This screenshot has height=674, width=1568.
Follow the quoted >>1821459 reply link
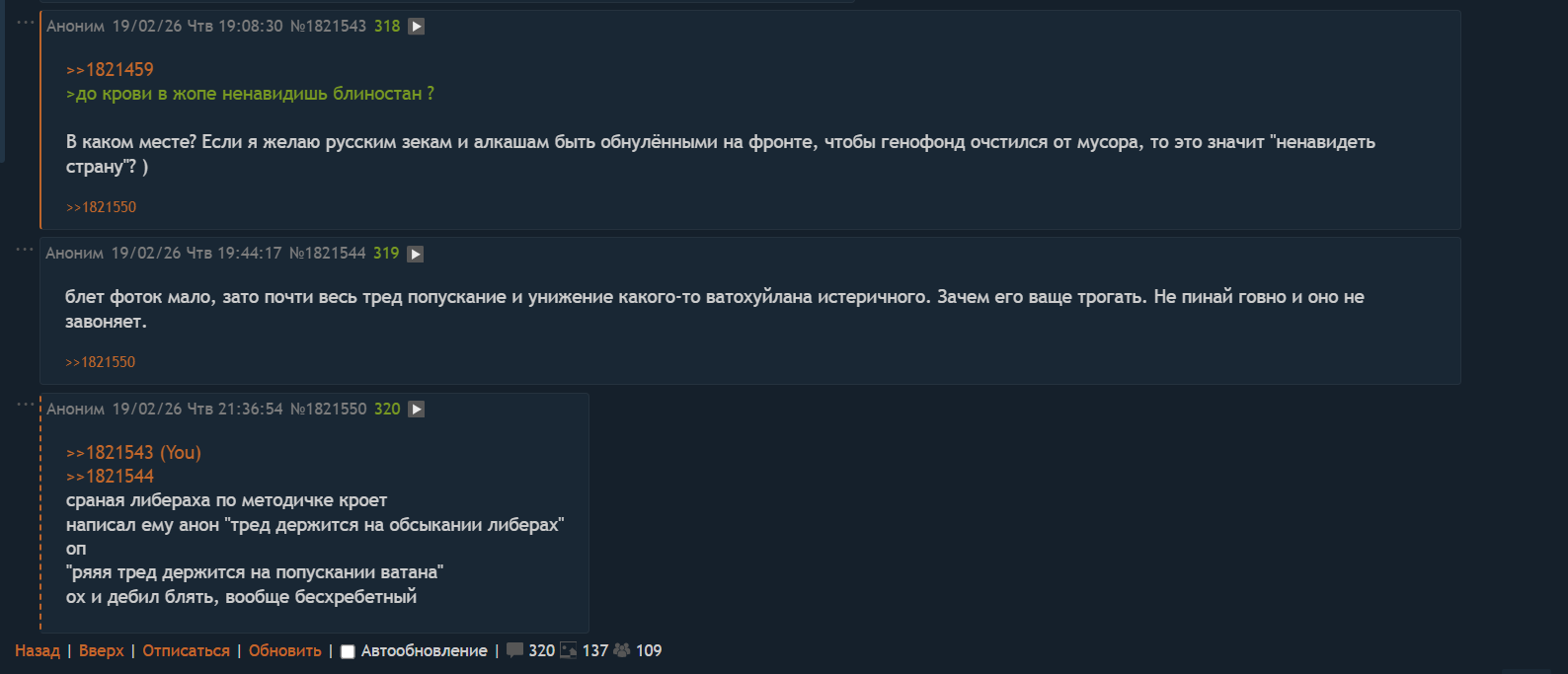[x=110, y=70]
